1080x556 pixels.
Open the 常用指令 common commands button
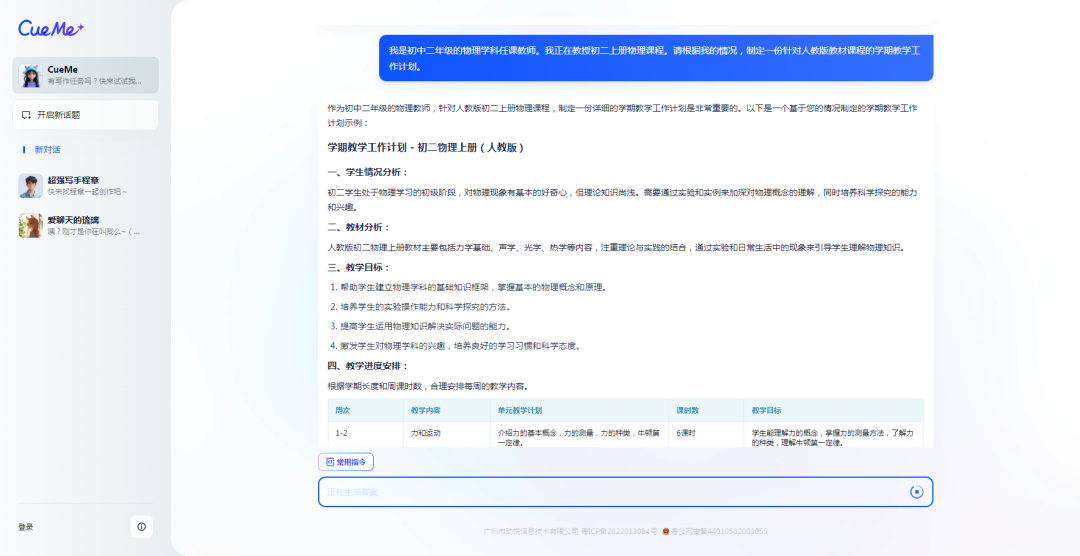coord(346,462)
